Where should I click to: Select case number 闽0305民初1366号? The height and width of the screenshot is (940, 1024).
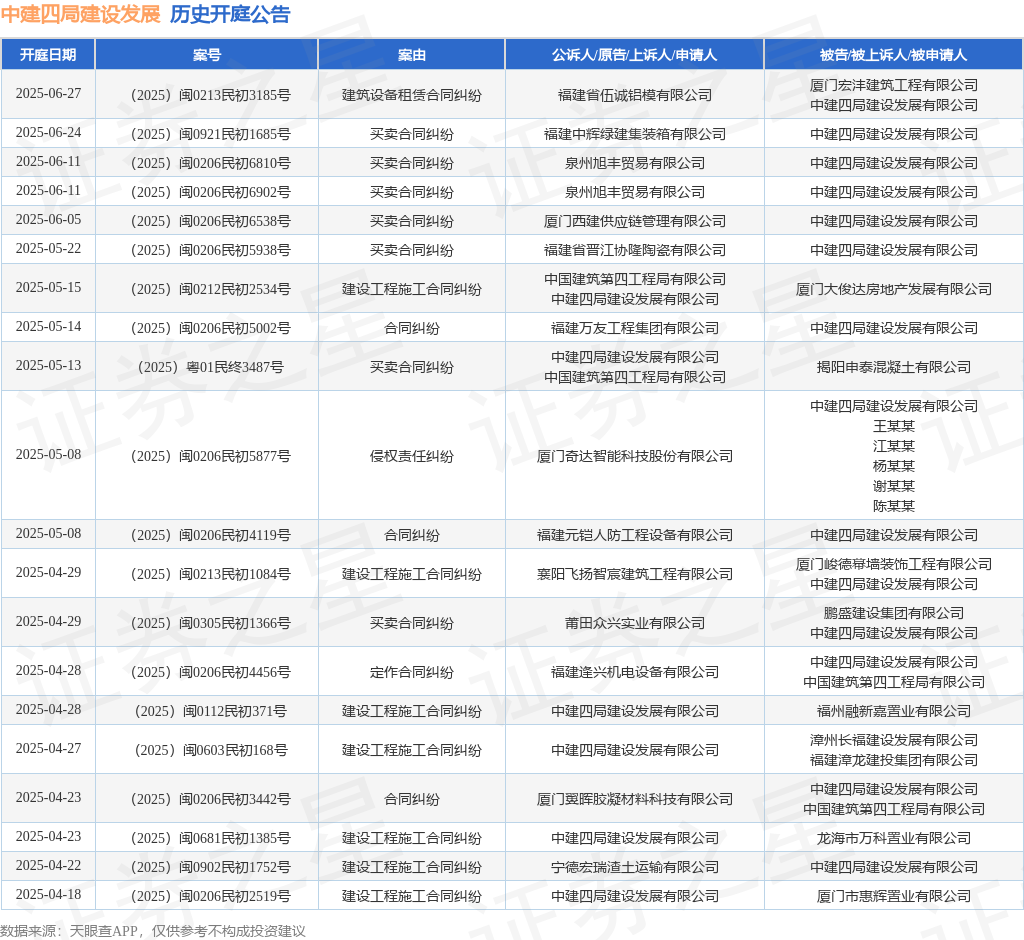(210, 623)
